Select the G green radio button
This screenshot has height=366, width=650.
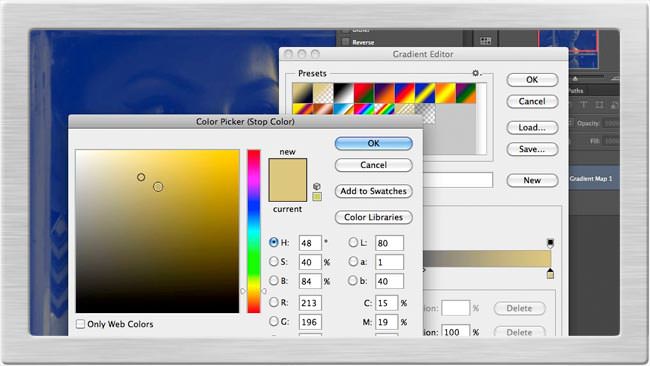pos(274,321)
